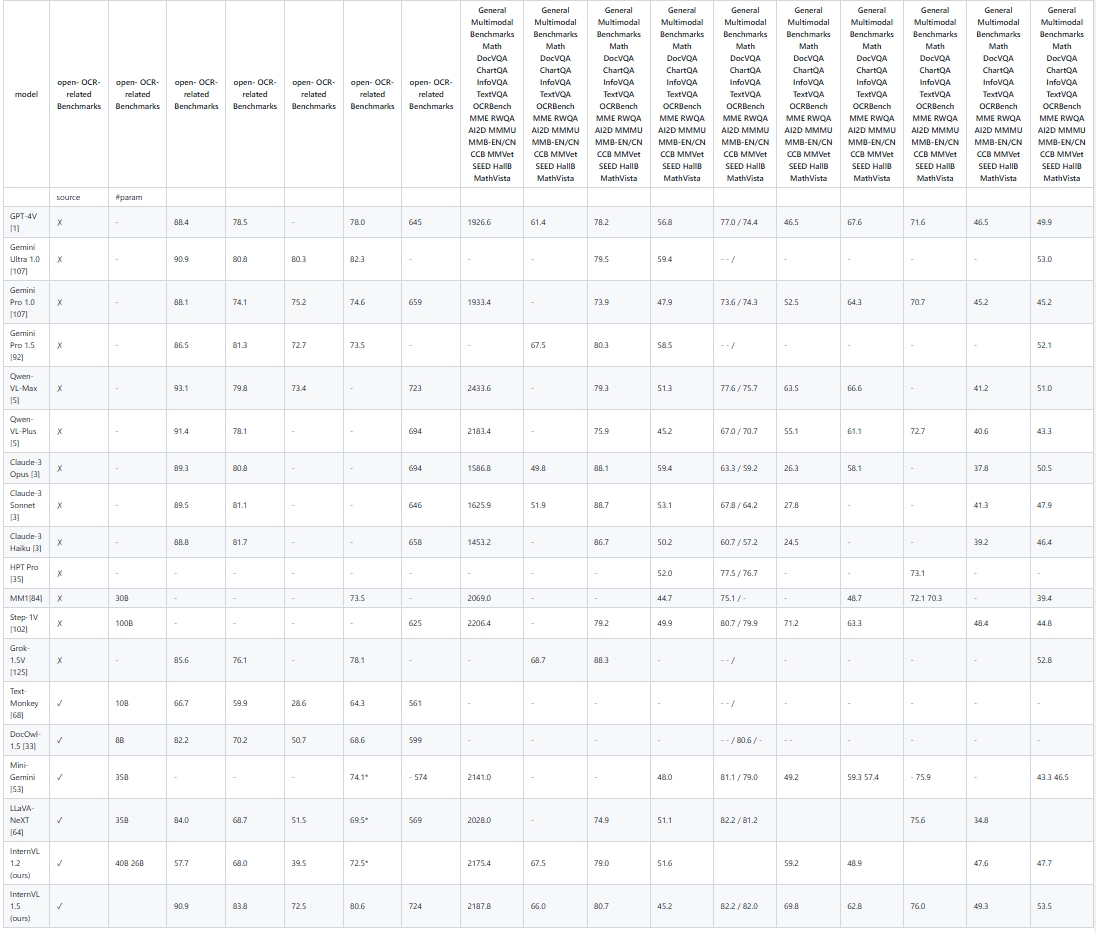Select the cell reading "67.8 / 64.2"
Screen dimensions: 1096x933
[x=745, y=505]
